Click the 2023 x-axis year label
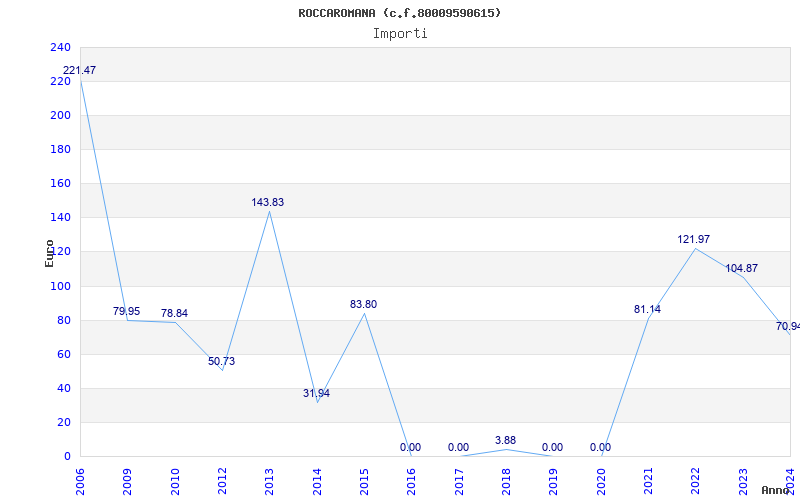800x500 pixels. pos(743,482)
